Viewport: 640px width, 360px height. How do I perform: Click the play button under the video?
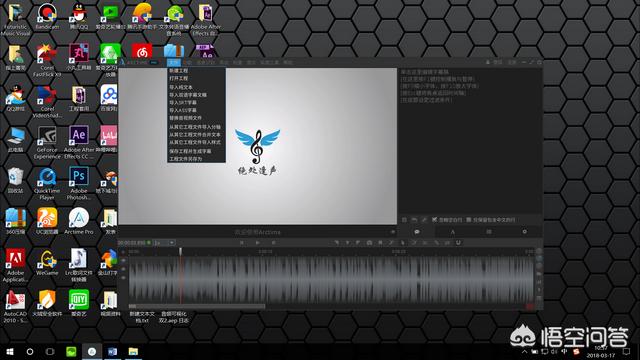point(258,242)
